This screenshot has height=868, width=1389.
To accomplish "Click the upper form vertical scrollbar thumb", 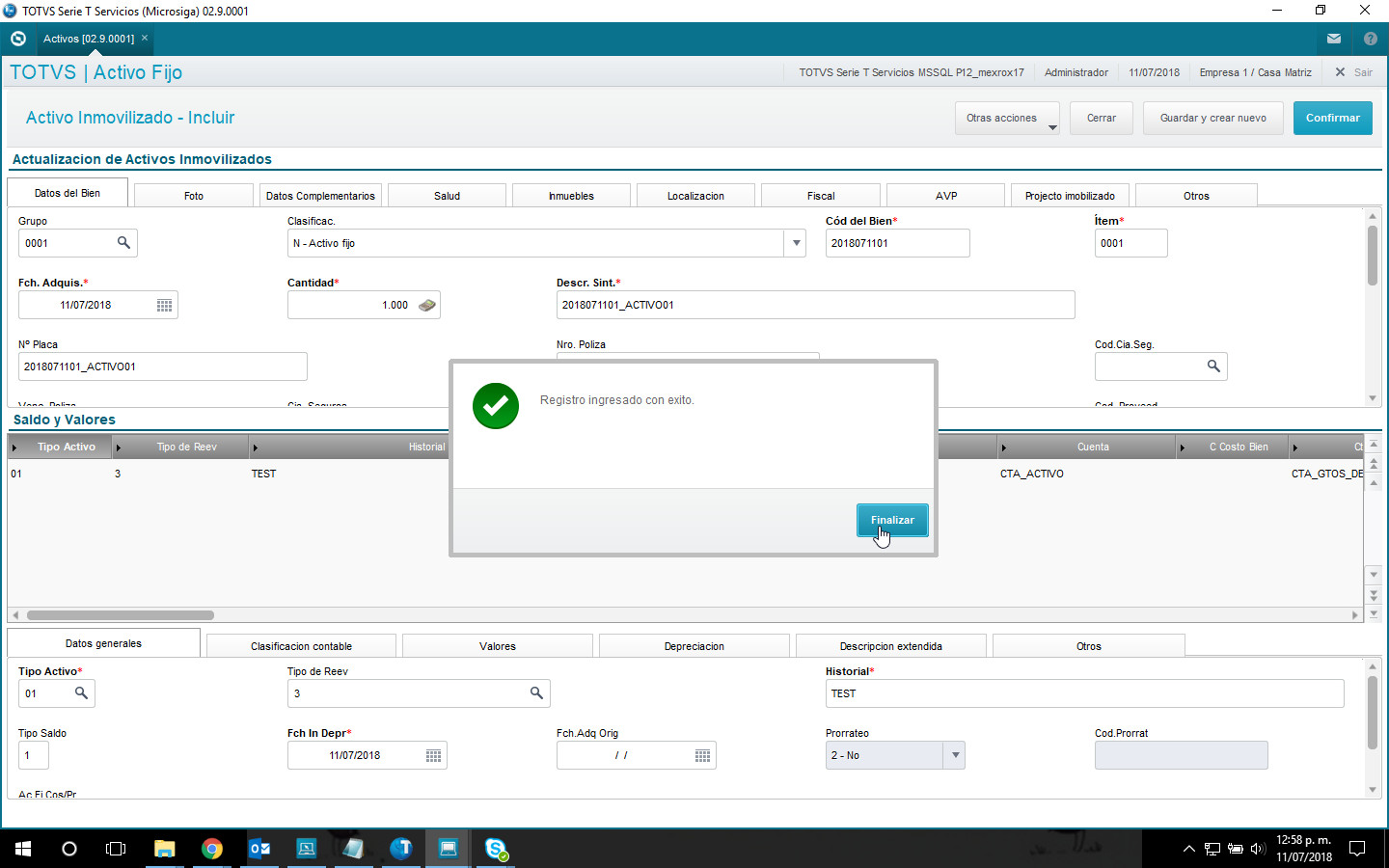I will click(1373, 255).
